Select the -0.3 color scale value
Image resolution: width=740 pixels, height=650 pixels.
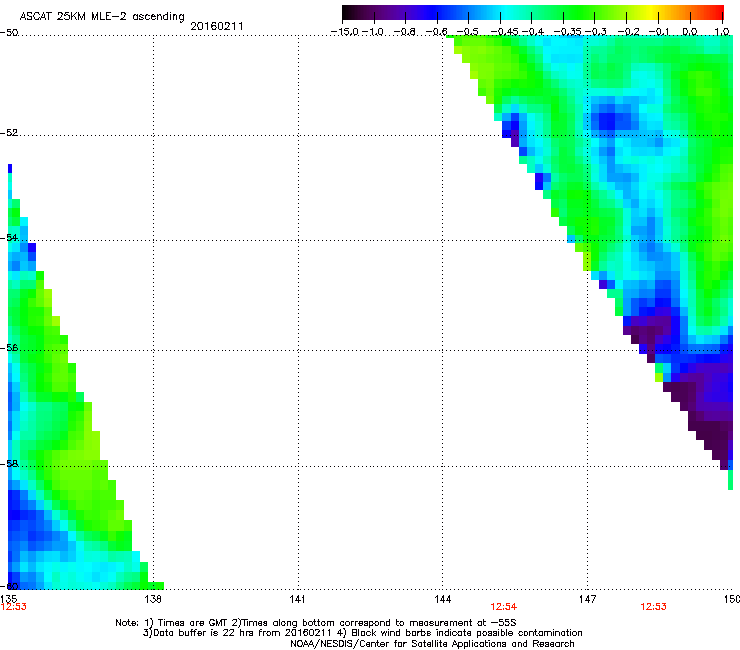click(596, 32)
